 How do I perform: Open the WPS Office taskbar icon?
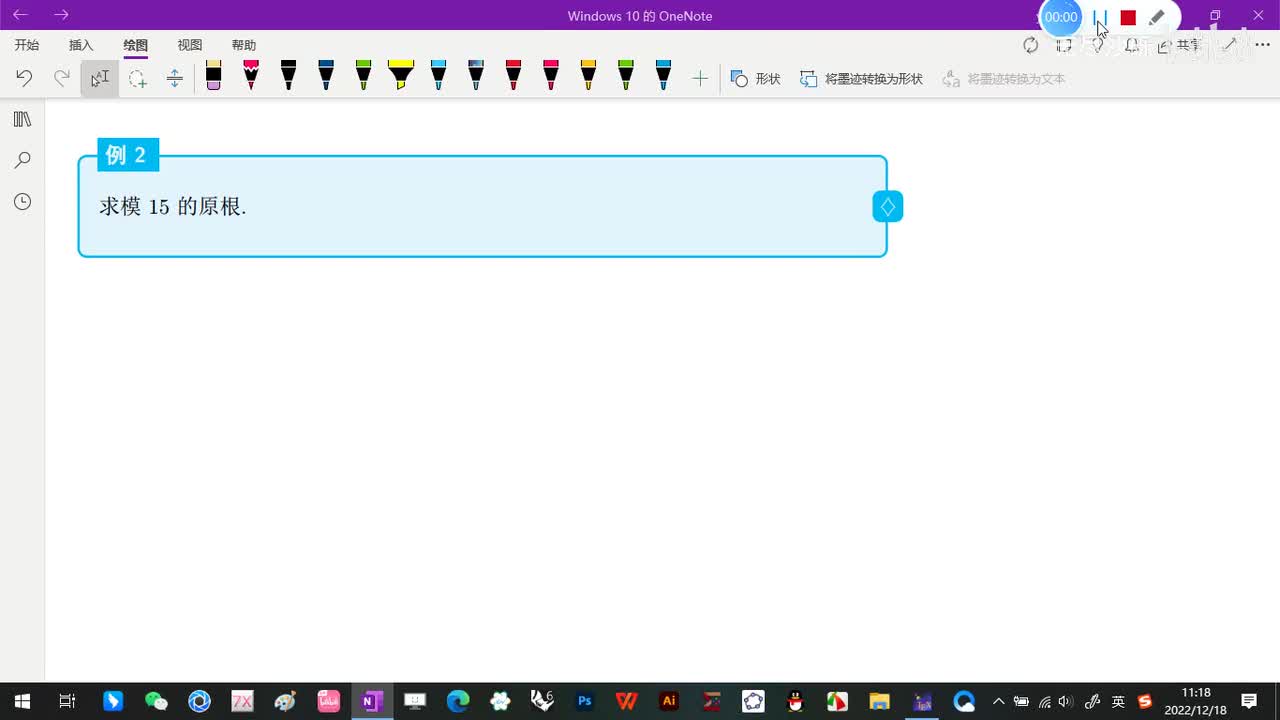[x=627, y=701]
